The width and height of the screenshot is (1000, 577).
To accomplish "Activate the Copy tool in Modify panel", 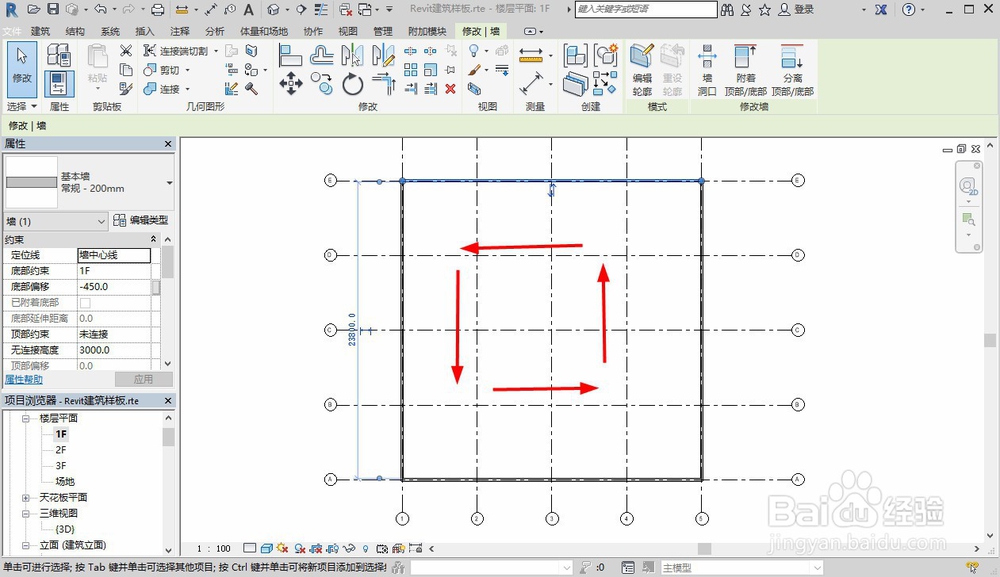I will point(321,84).
